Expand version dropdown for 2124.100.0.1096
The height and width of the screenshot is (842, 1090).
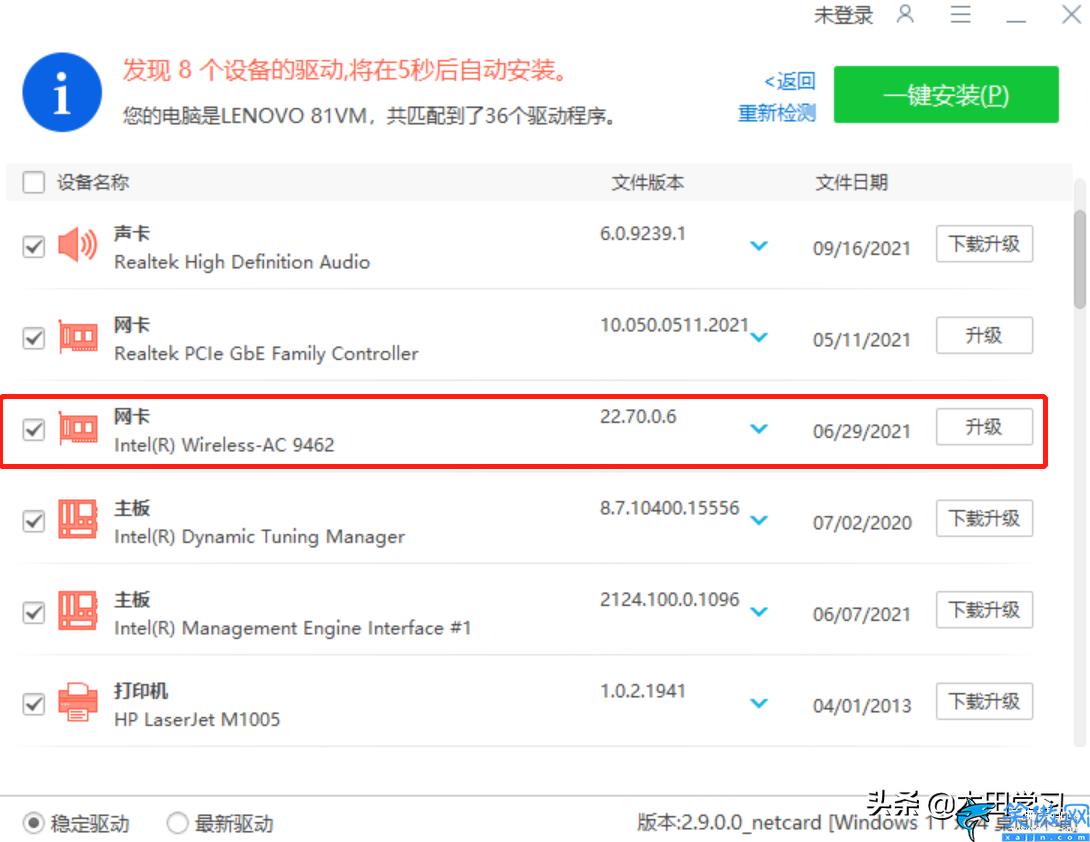point(759,612)
